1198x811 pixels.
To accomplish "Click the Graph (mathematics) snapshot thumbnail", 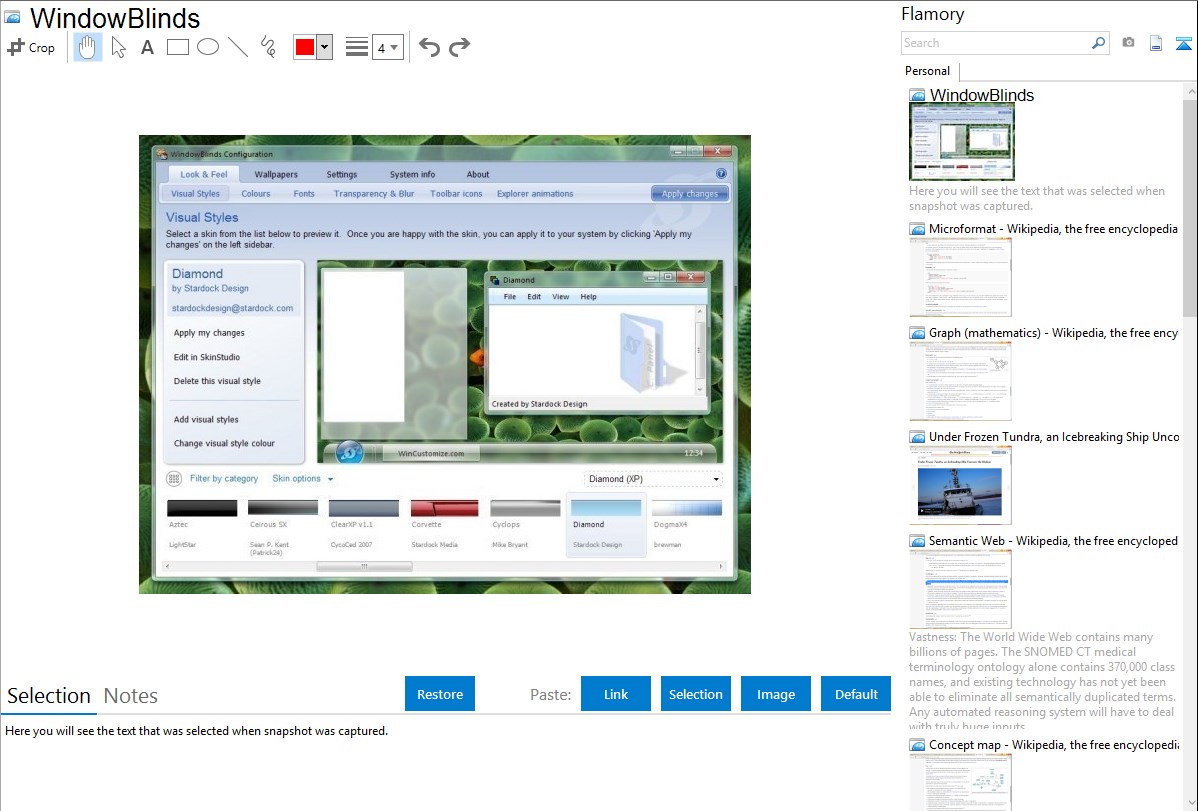I will coord(960,382).
